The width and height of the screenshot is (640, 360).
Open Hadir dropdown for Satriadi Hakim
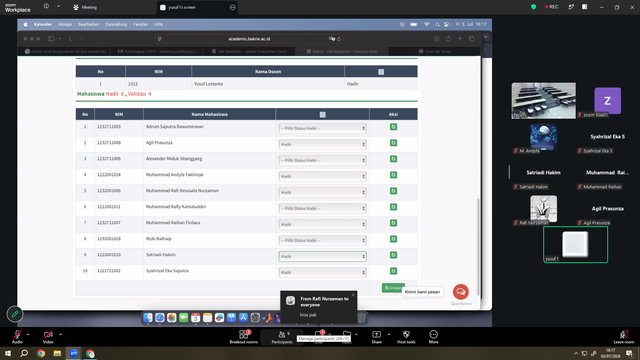(322, 256)
